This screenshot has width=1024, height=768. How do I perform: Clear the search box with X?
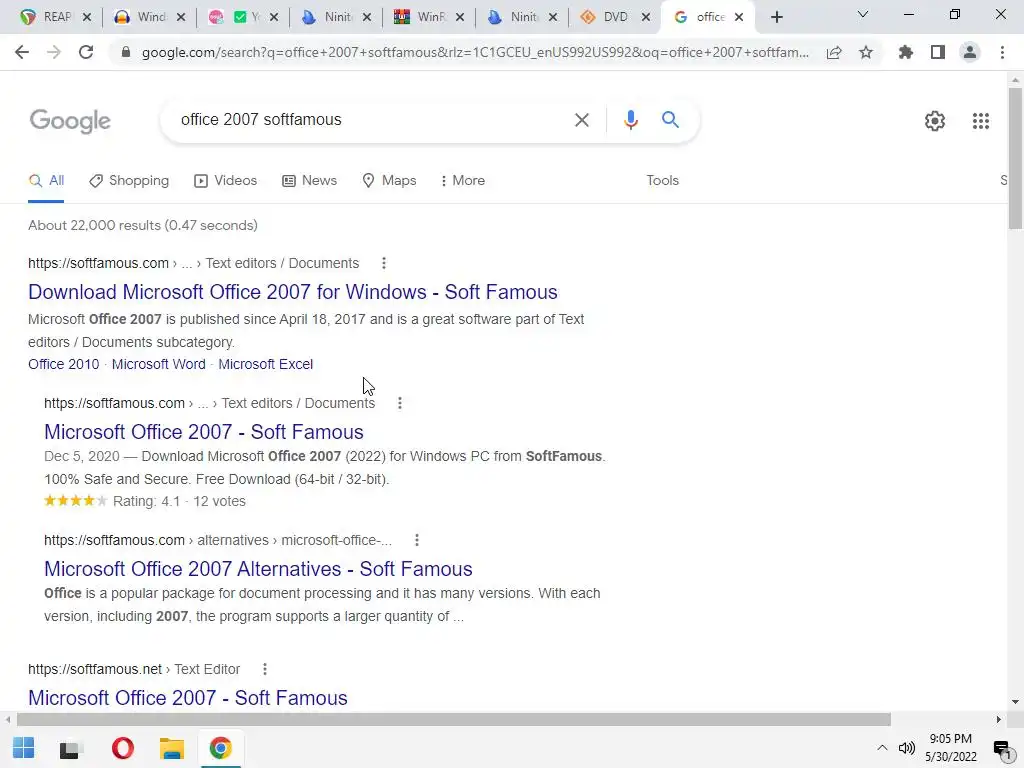581,120
